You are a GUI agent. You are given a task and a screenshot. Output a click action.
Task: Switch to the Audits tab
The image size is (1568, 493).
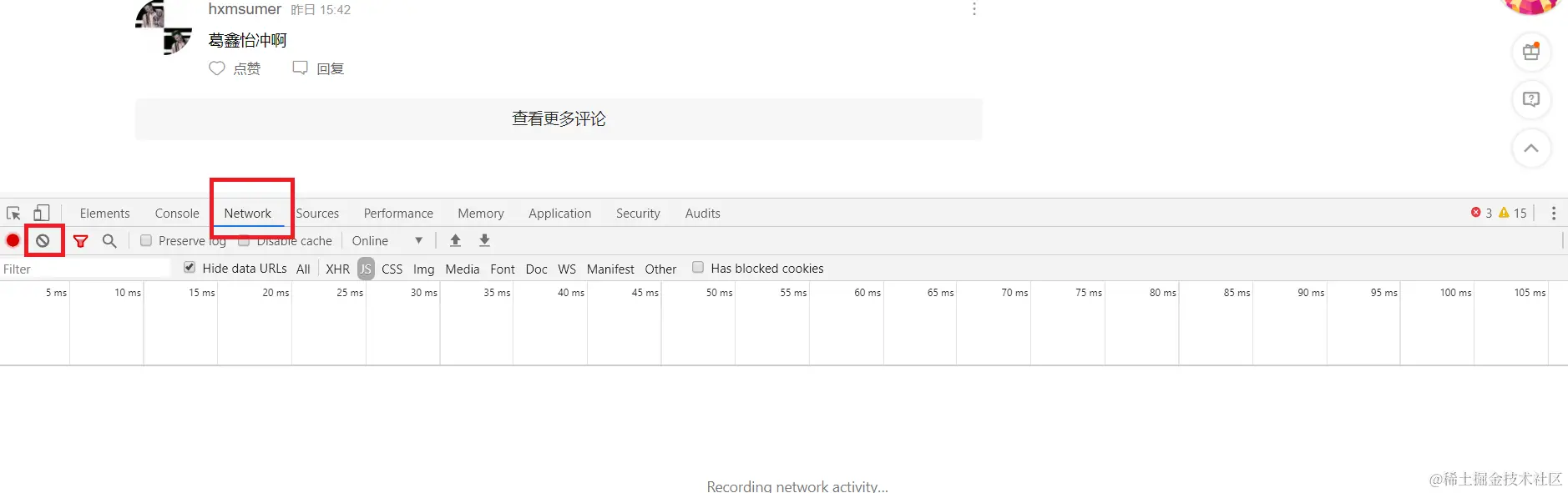(x=702, y=214)
